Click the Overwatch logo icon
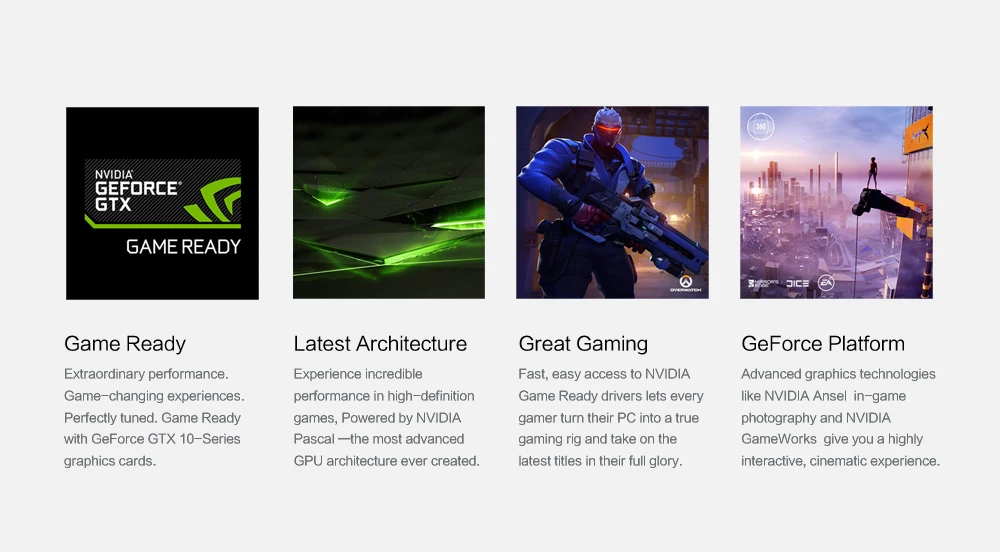Image resolution: width=1000 pixels, height=552 pixels. coord(686,284)
